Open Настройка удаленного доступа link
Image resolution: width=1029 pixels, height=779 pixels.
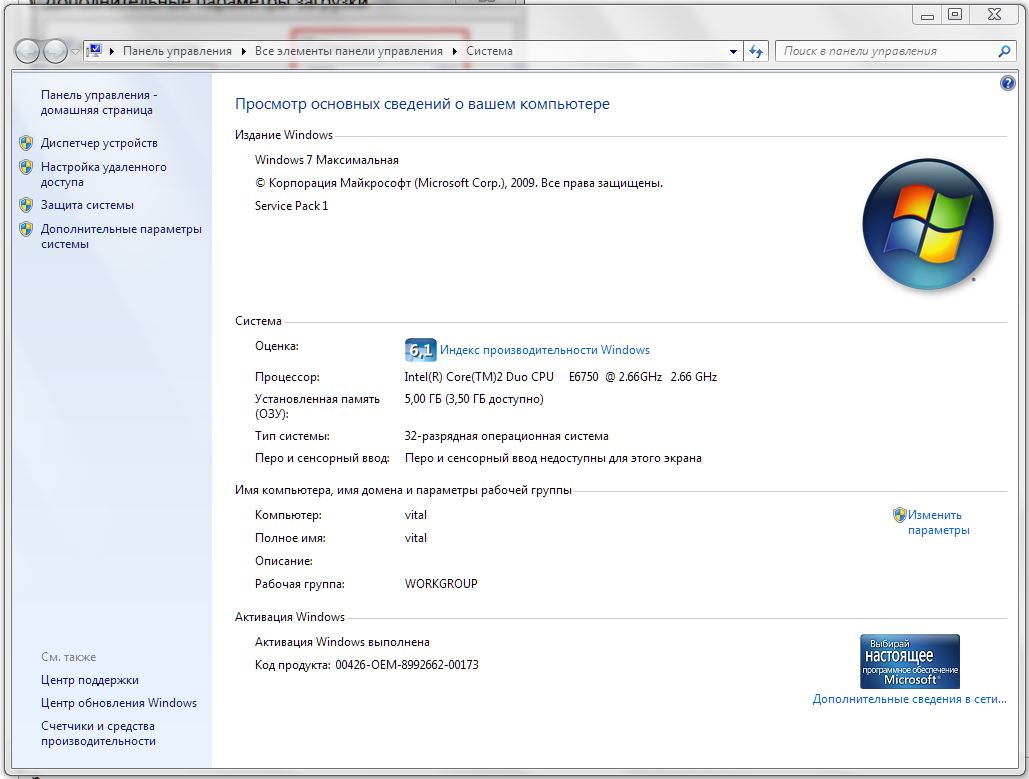click(104, 175)
